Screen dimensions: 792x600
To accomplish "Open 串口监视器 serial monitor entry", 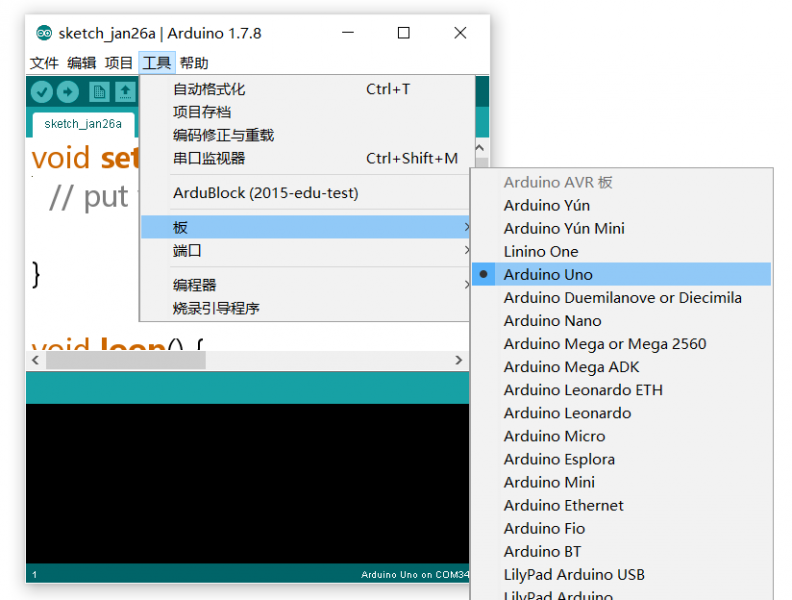I will click(x=209, y=158).
